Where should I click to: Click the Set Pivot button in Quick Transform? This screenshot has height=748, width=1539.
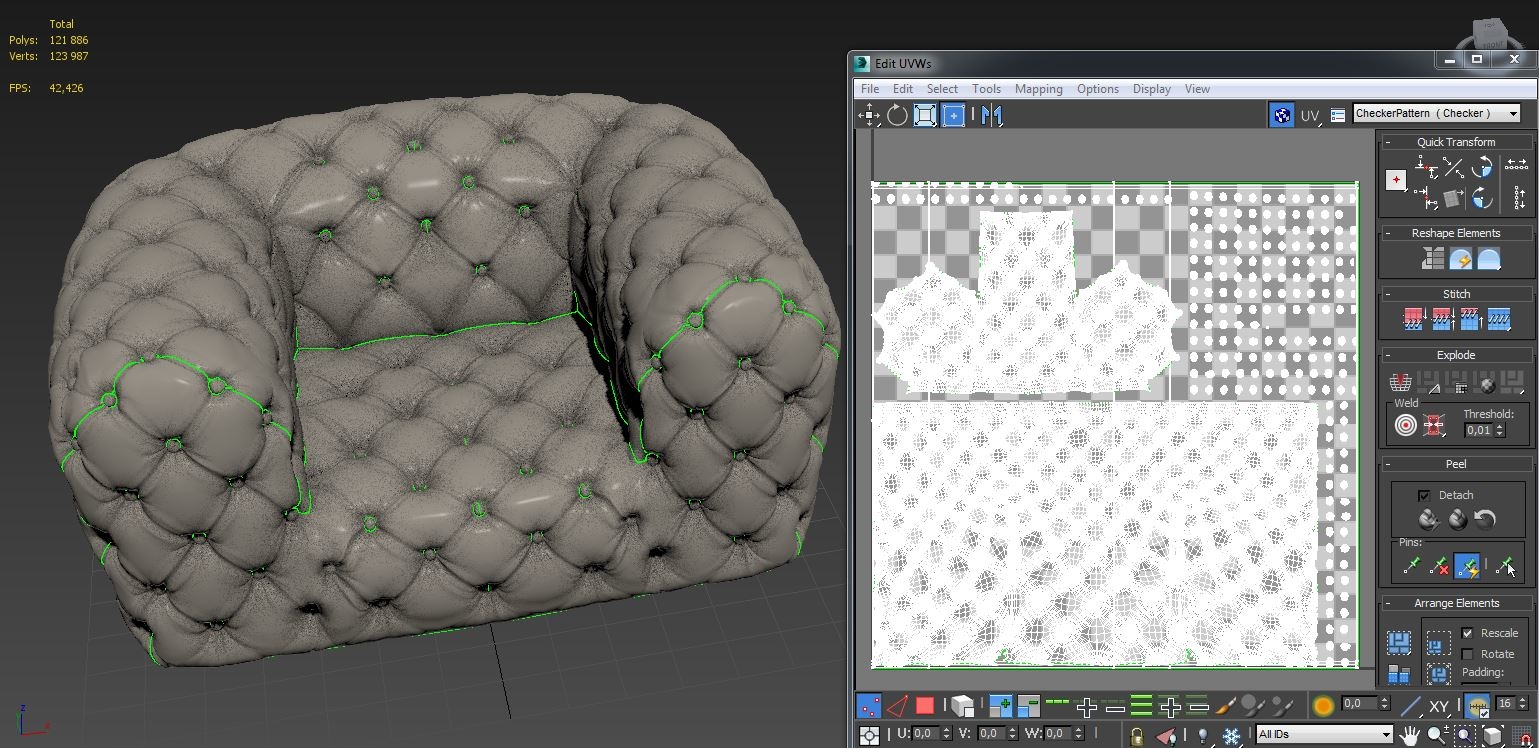[1396, 180]
